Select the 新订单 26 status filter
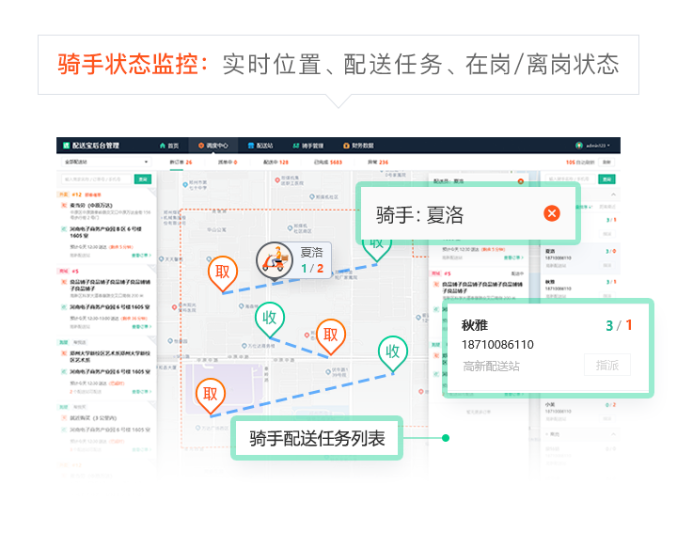Viewport: 683px width, 553px height. click(x=181, y=161)
